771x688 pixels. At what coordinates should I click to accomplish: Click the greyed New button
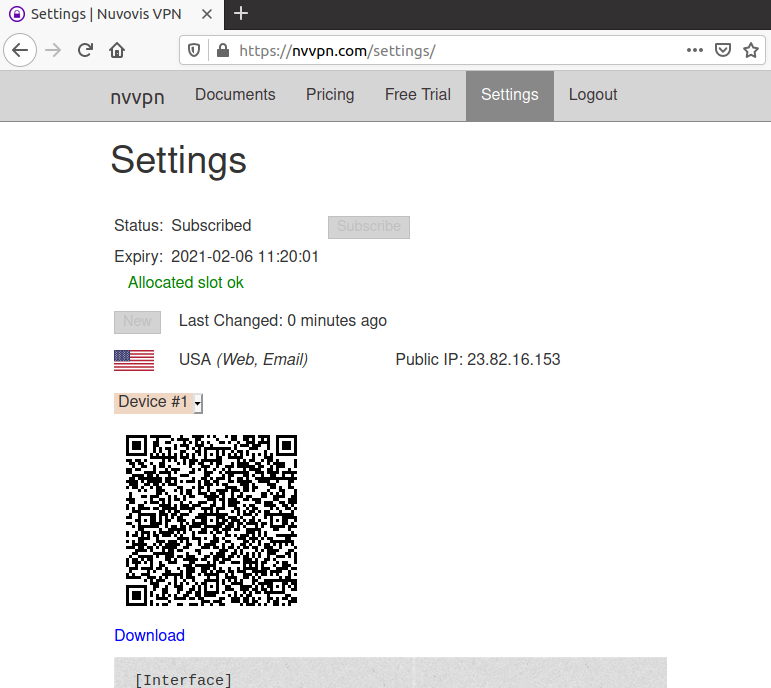[137, 322]
